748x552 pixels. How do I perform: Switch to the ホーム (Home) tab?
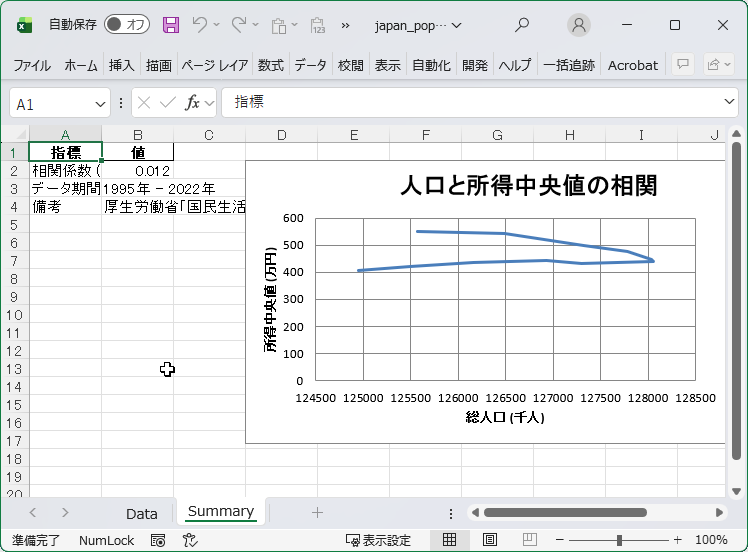[x=81, y=65]
